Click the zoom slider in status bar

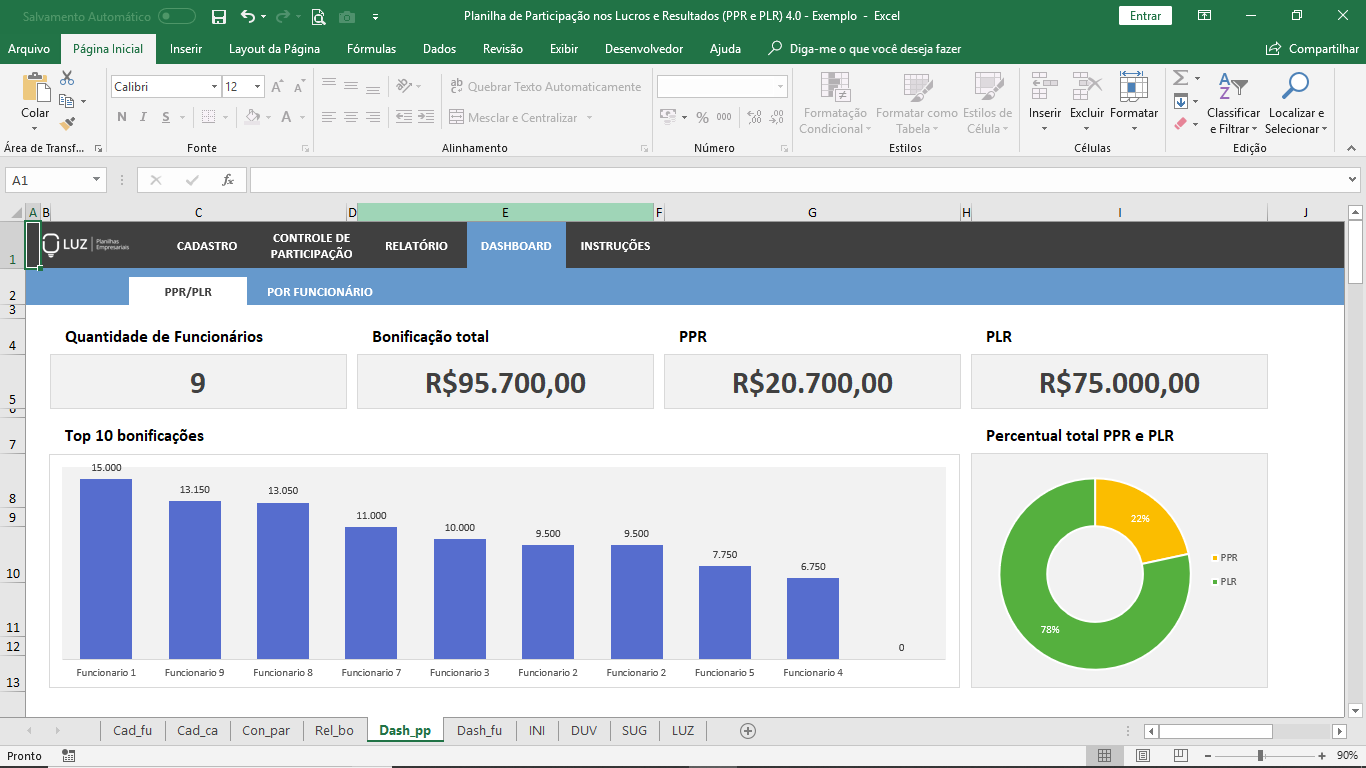(1260, 756)
